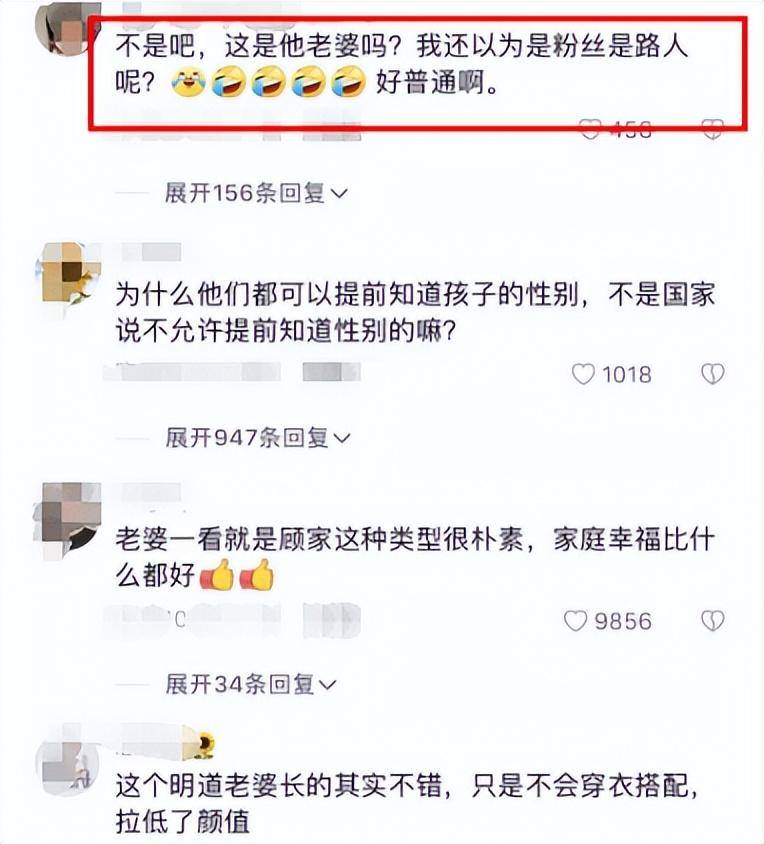Like the red-boxed top comment
The image size is (764, 844).
tap(590, 129)
